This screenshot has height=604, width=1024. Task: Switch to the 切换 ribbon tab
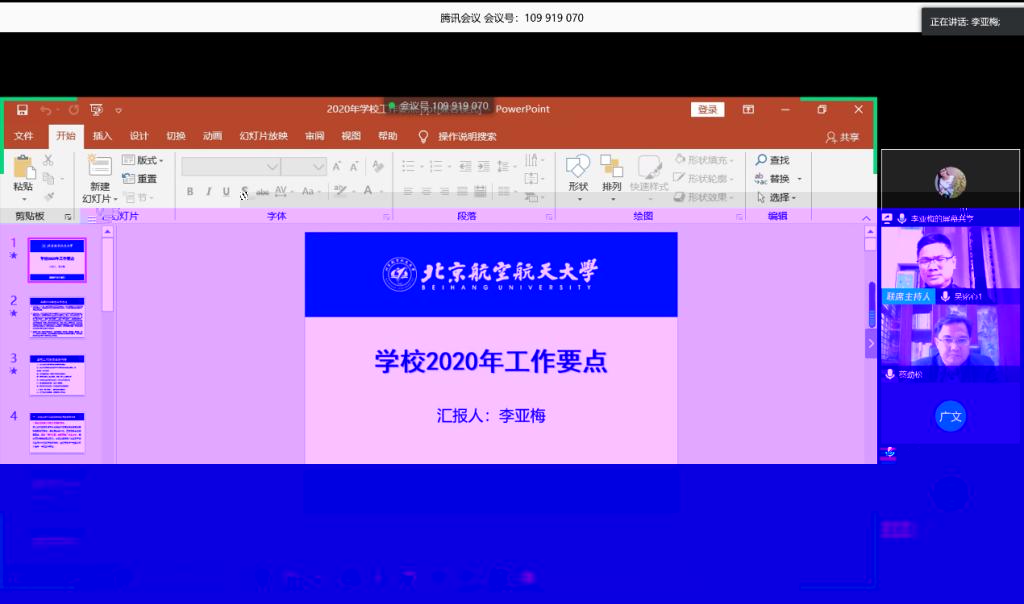coord(176,136)
